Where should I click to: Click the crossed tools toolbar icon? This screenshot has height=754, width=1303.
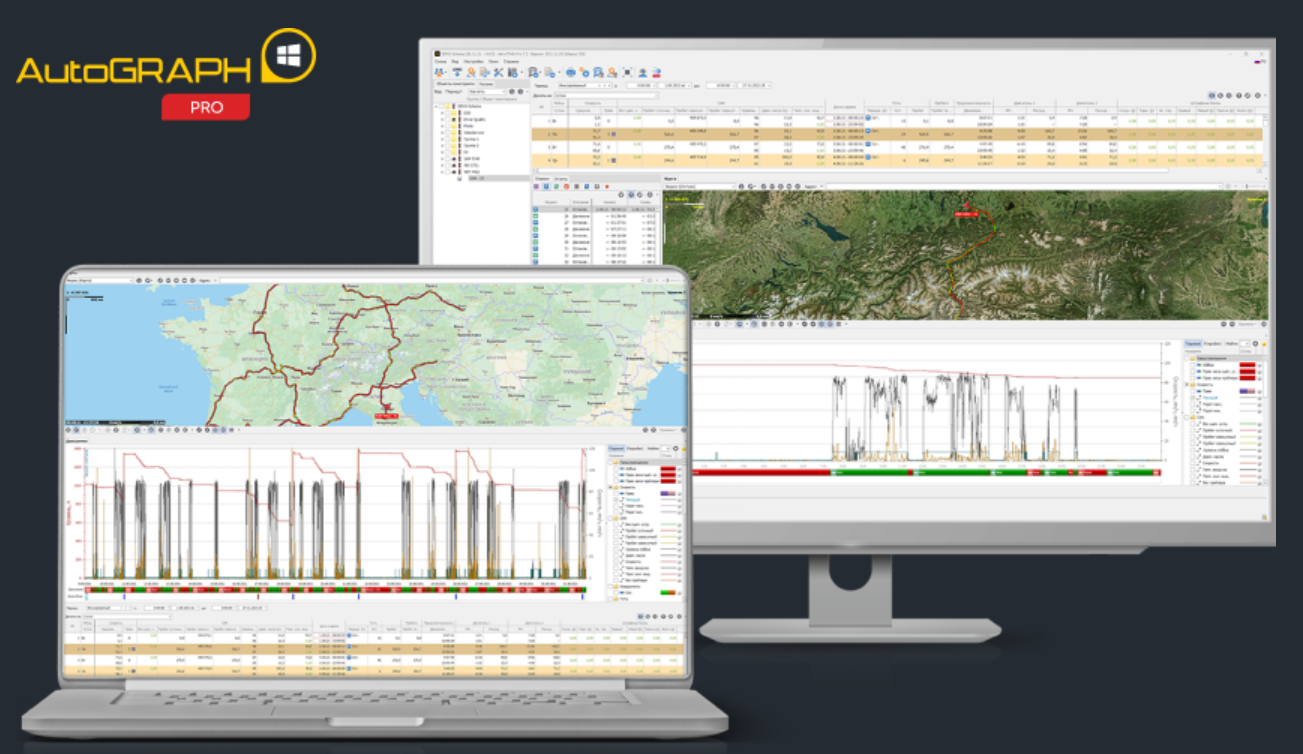498,72
